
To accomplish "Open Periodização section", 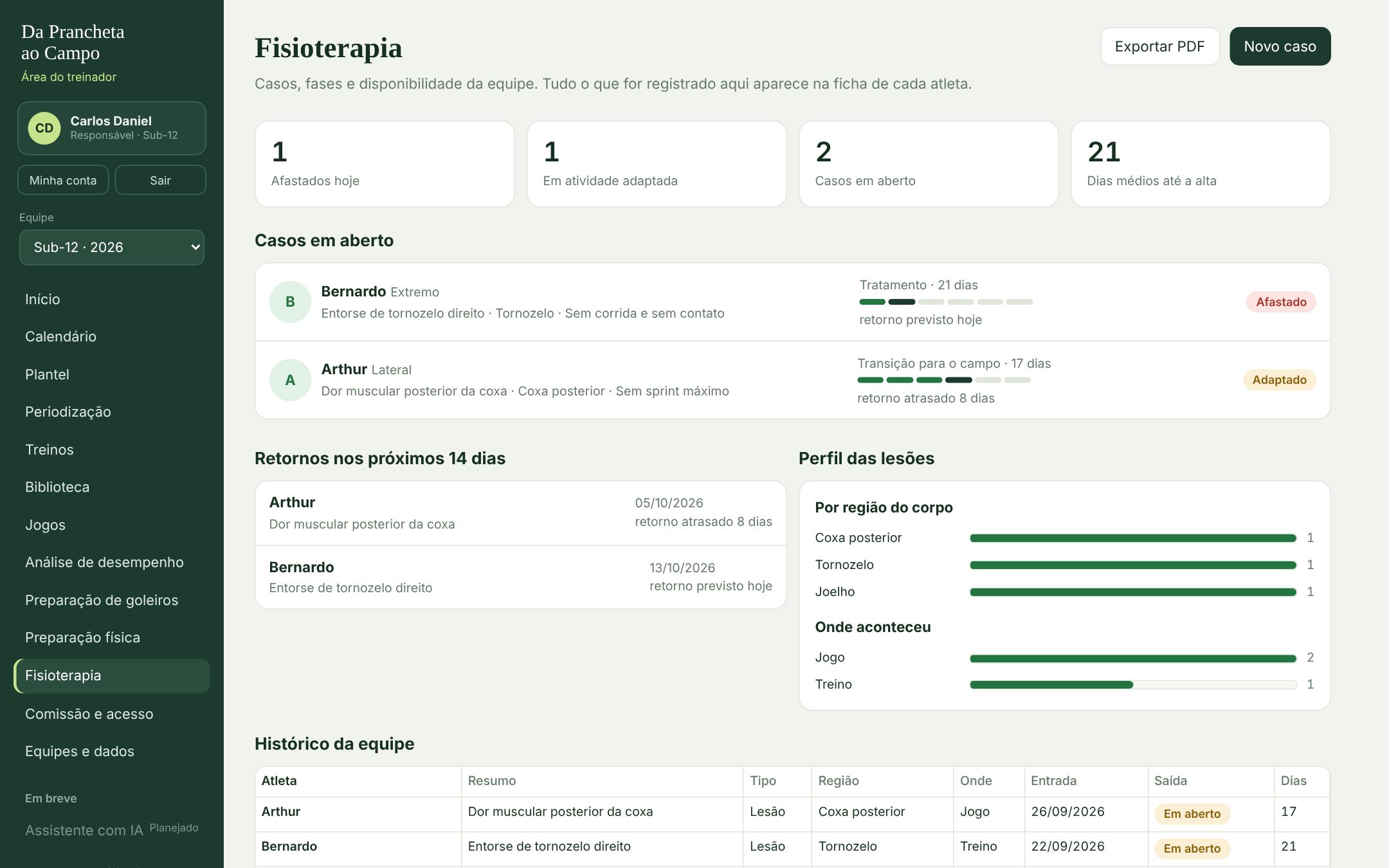I will [112, 411].
